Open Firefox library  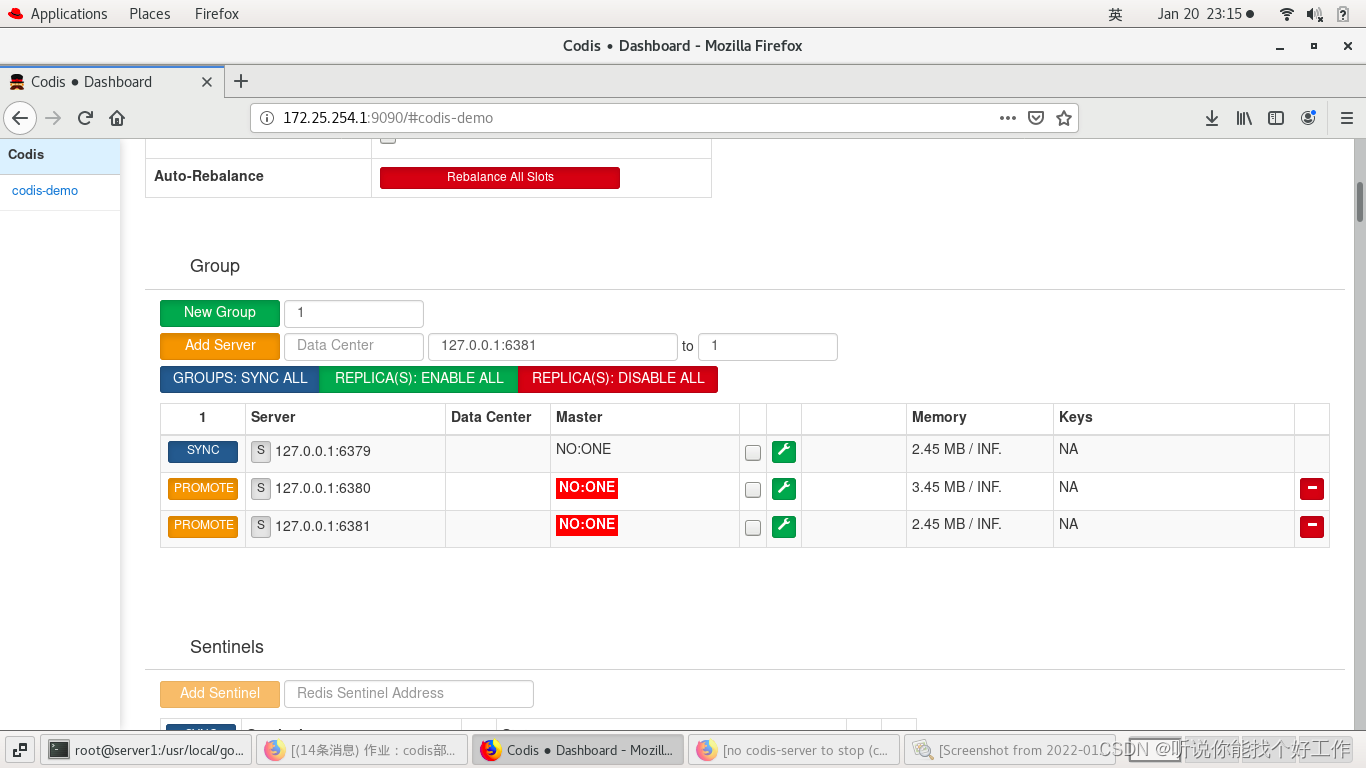[x=1244, y=118]
